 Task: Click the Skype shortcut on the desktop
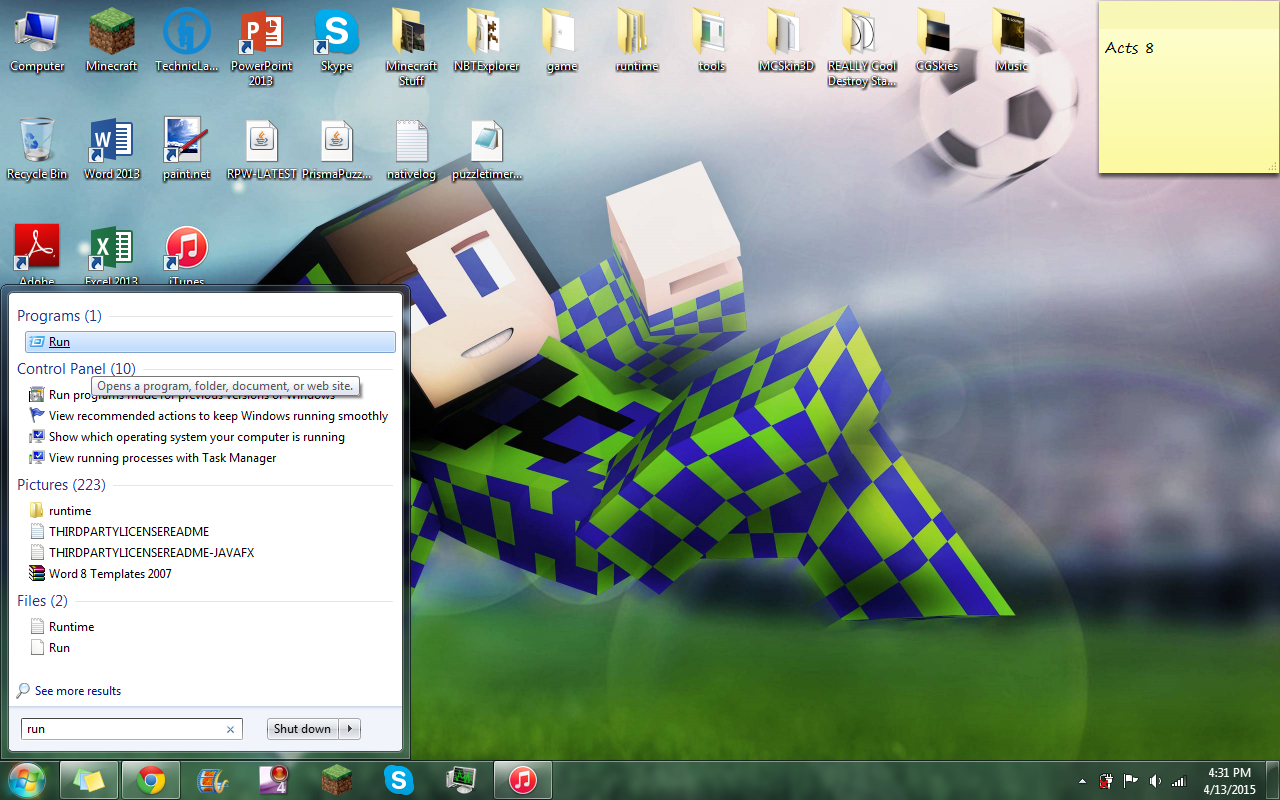(x=337, y=40)
